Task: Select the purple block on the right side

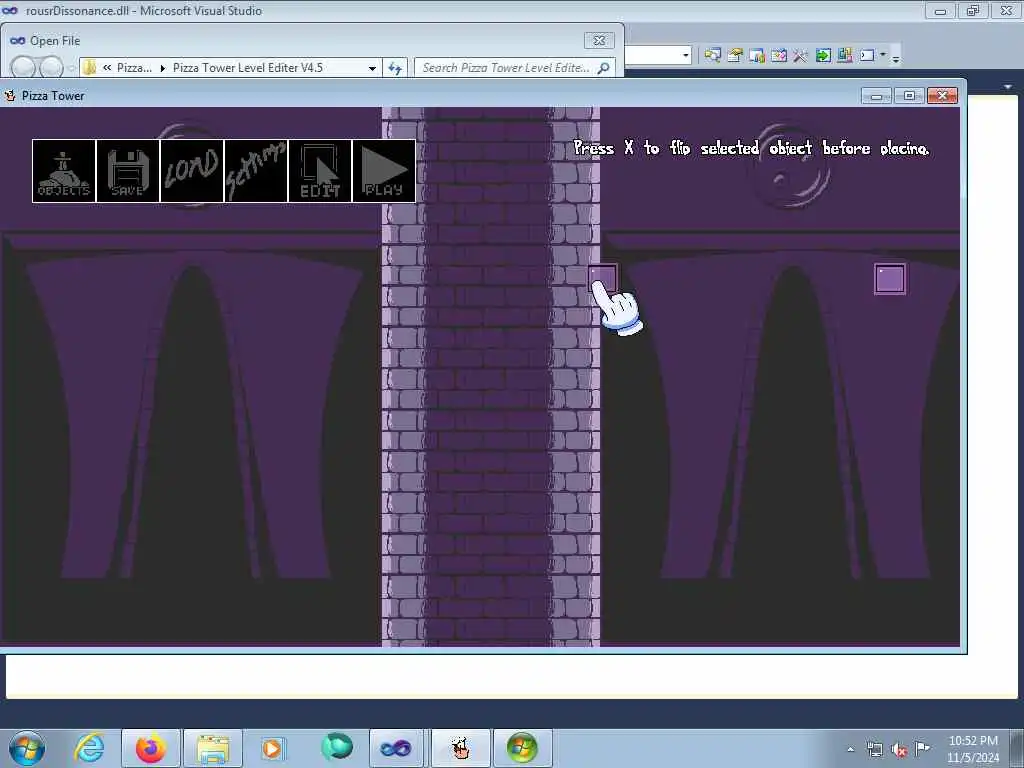Action: (890, 279)
